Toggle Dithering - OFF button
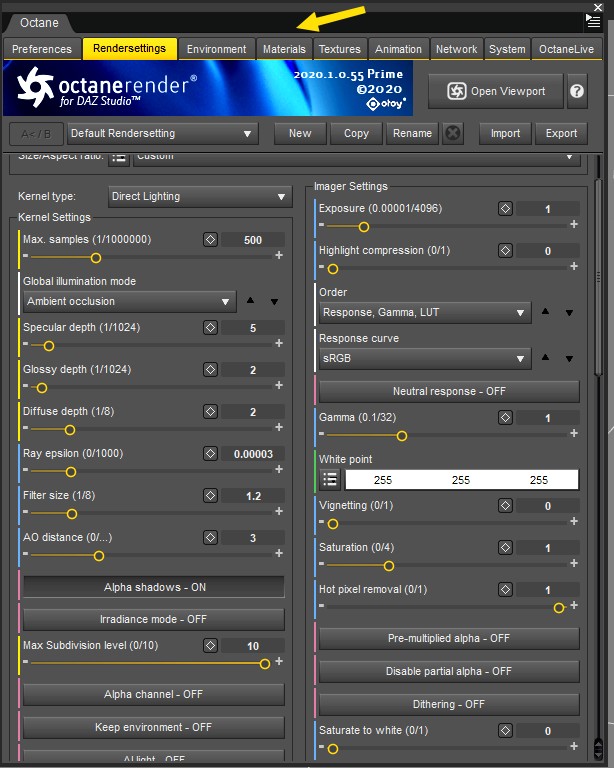The width and height of the screenshot is (614, 768). pyautogui.click(x=449, y=704)
